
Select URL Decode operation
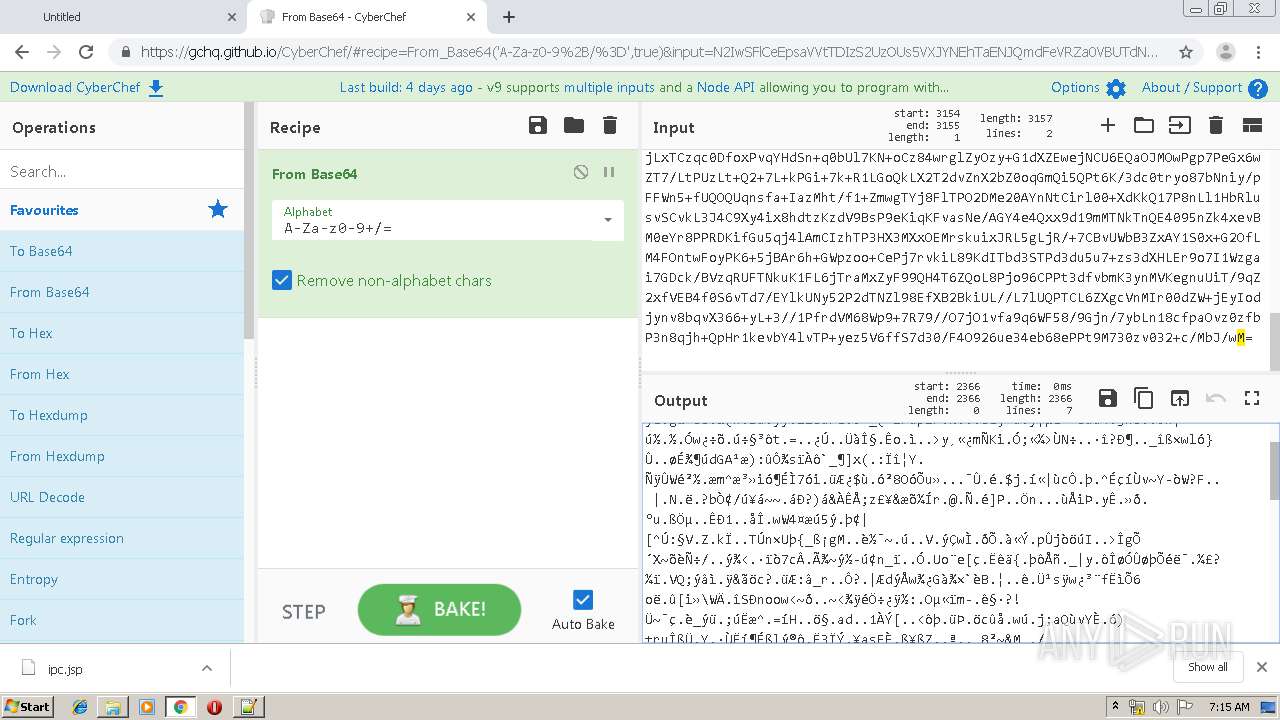point(121,497)
